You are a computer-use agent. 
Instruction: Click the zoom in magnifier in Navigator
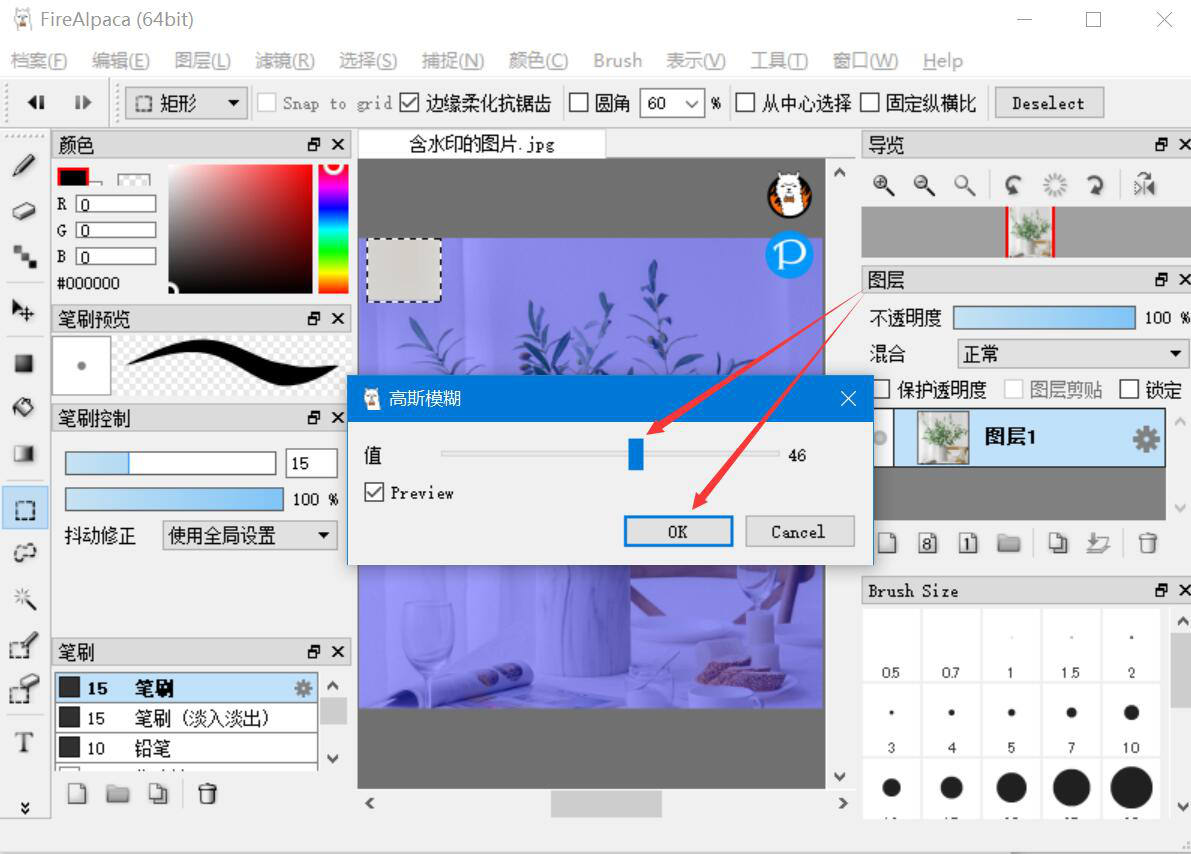883,185
